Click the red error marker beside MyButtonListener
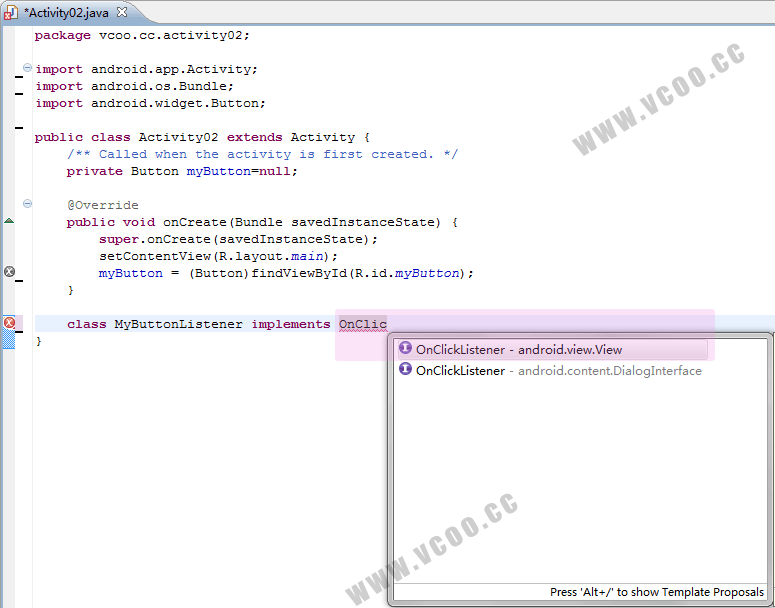This screenshot has height=608, width=775. pos(10,323)
